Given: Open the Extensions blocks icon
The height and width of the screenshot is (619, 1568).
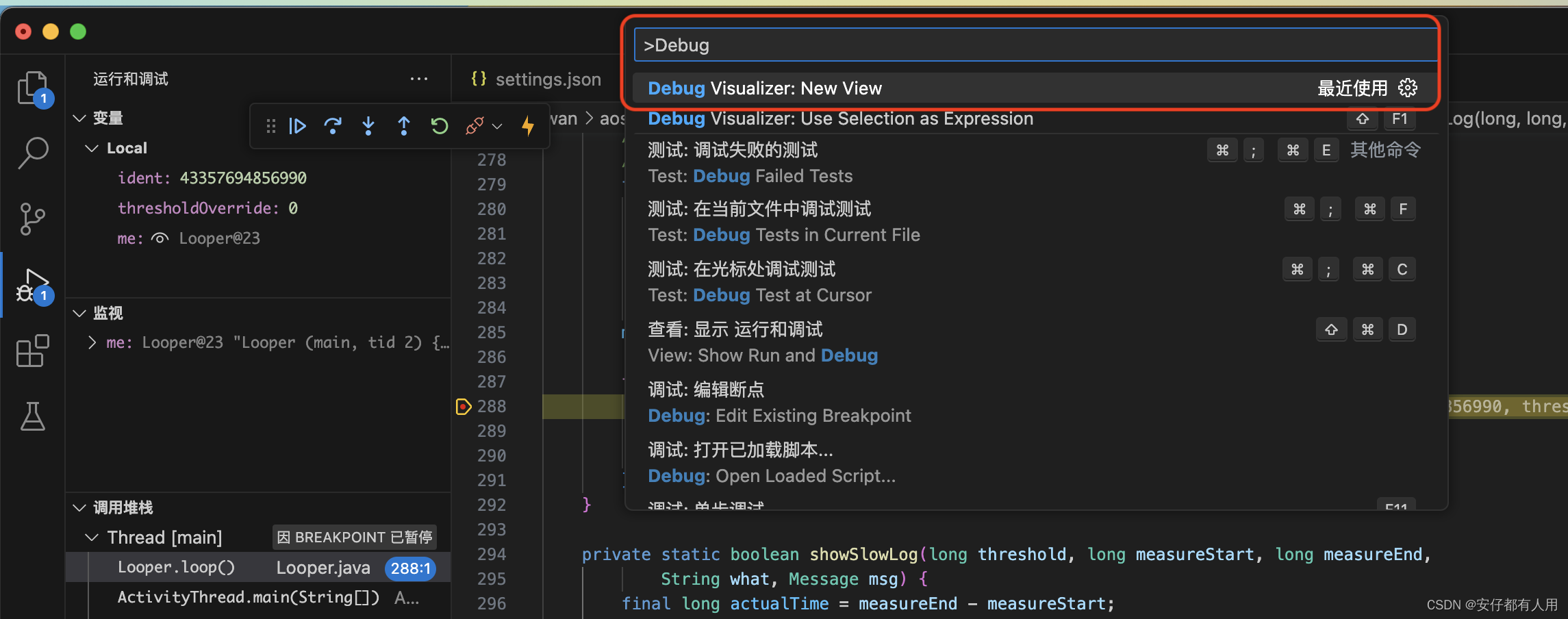Looking at the screenshot, I should (x=32, y=351).
